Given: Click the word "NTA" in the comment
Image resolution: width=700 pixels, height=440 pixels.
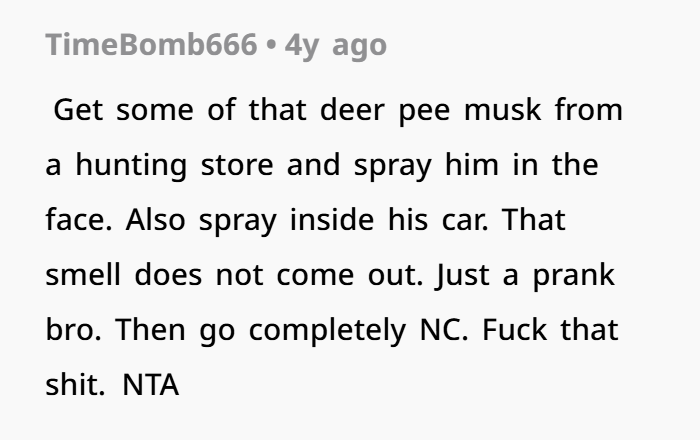Looking at the screenshot, I should point(150,384).
